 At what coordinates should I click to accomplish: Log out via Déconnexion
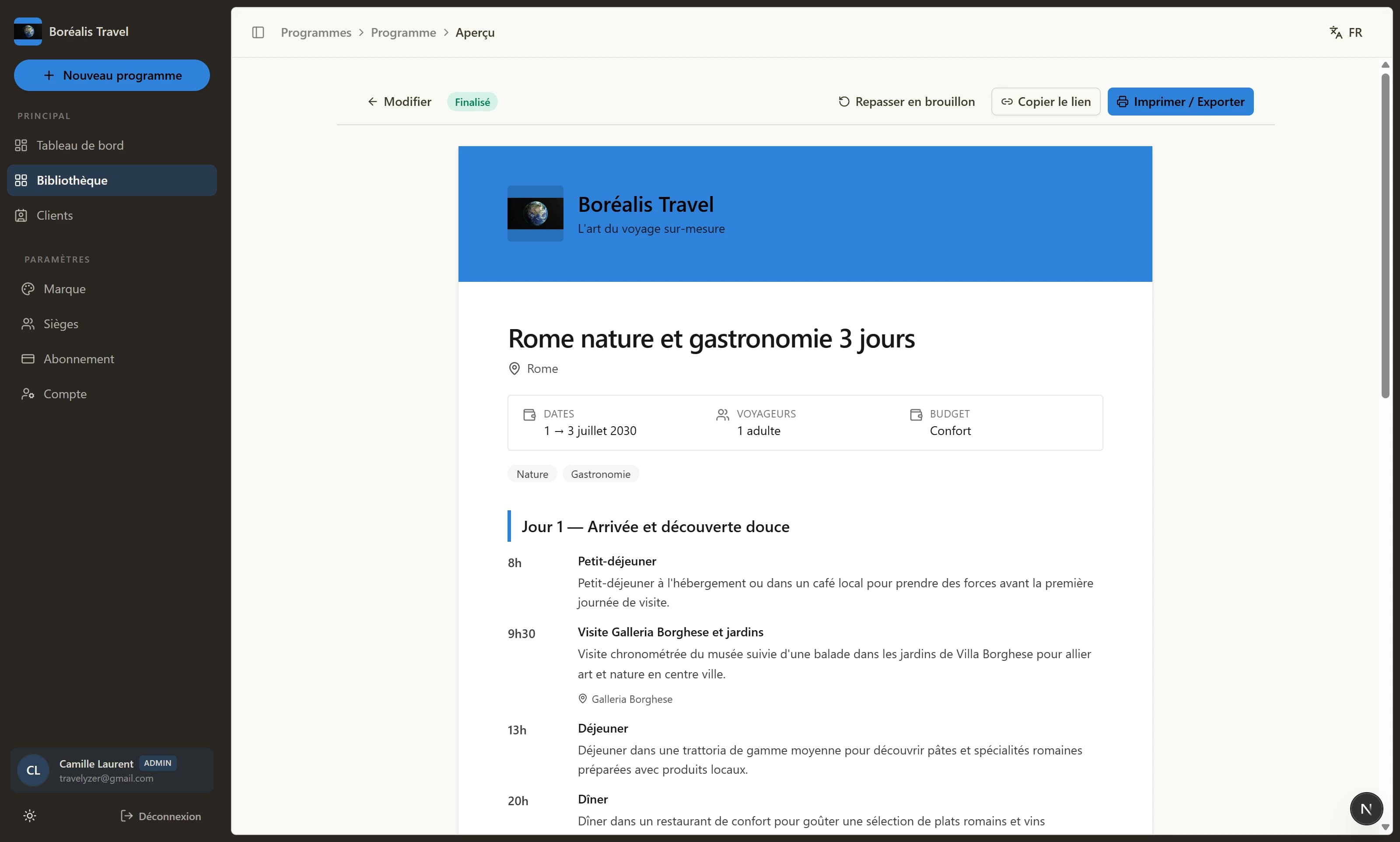coord(161,816)
